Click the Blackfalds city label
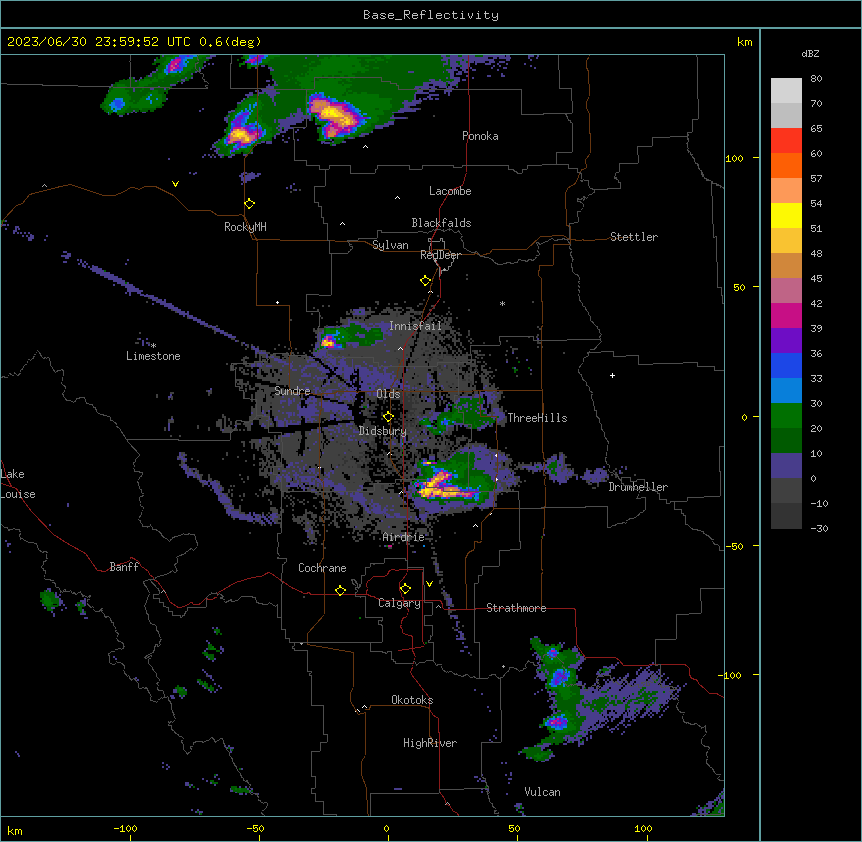The height and width of the screenshot is (842, 862). 441,223
